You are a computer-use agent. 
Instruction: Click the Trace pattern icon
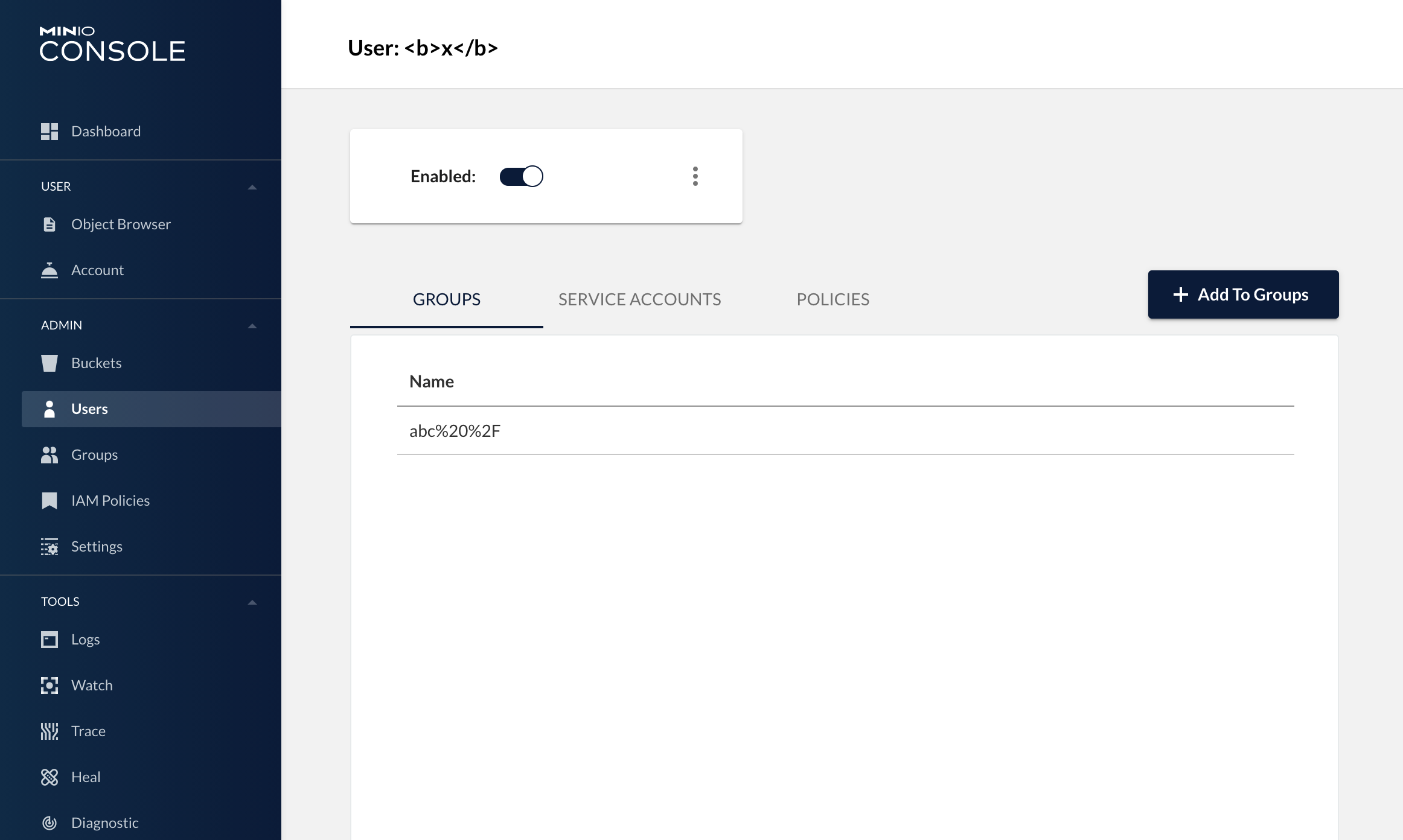[50, 731]
